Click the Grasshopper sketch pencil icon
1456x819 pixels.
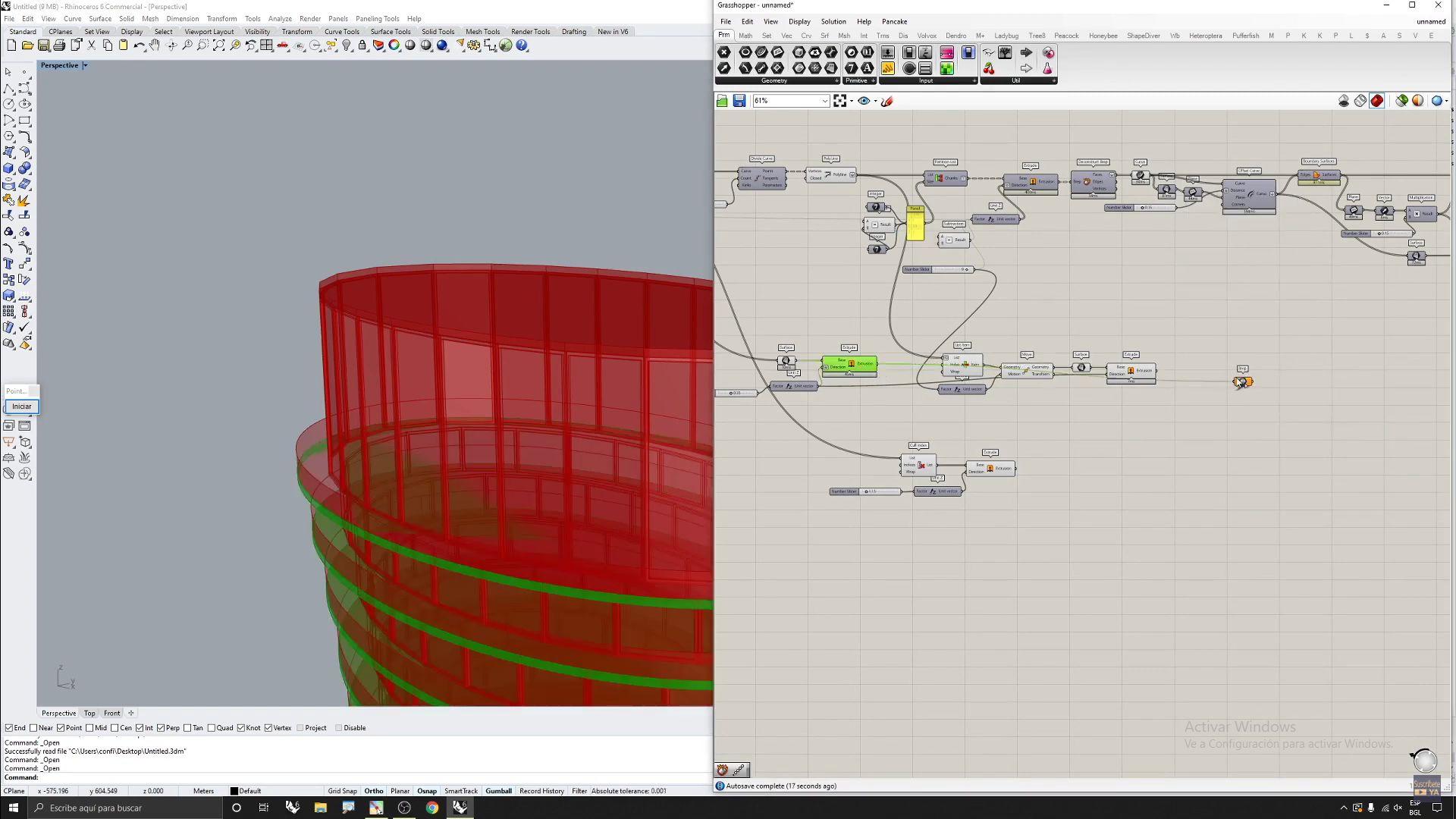[887, 101]
